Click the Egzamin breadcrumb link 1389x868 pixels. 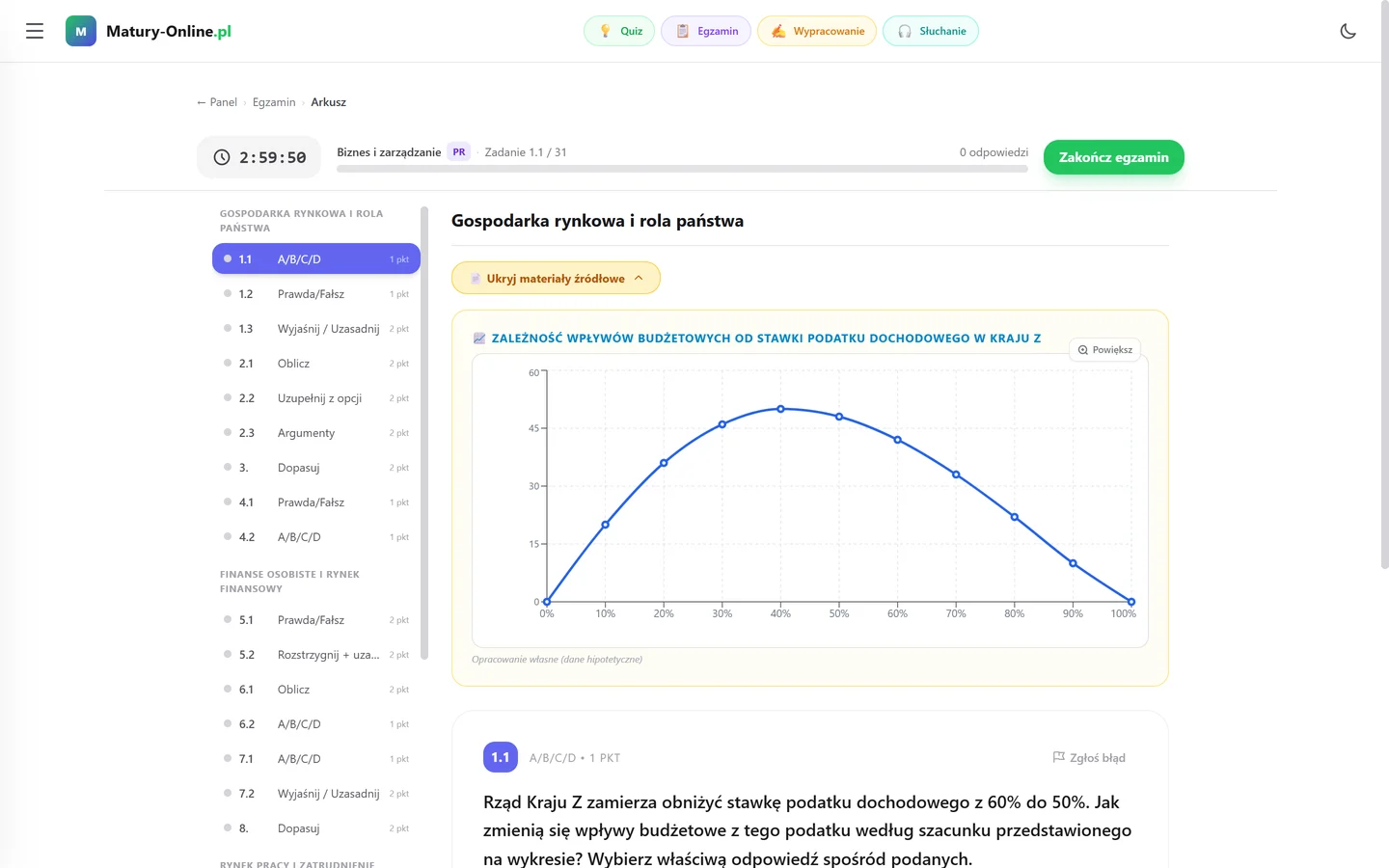tap(274, 102)
